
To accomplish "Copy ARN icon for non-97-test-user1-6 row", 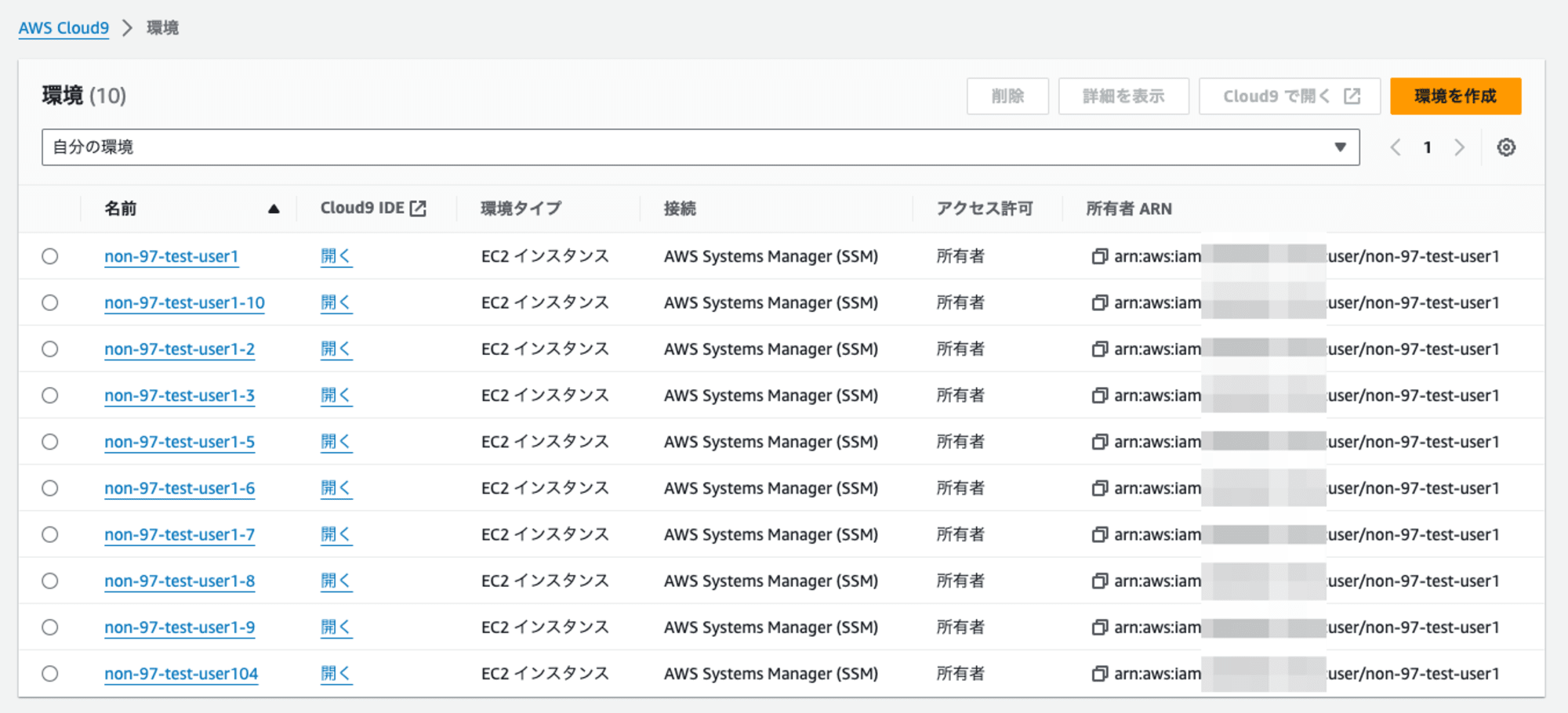I will (1100, 488).
